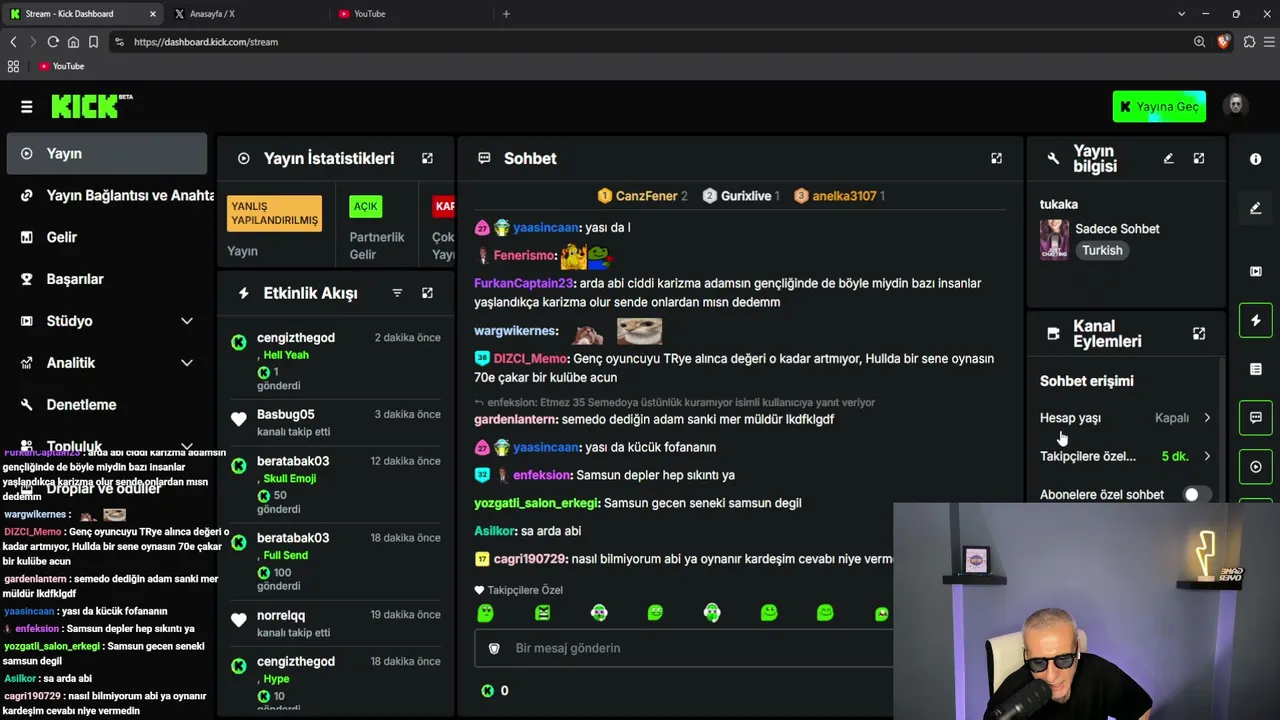Go to the browser home page

[x=73, y=42]
